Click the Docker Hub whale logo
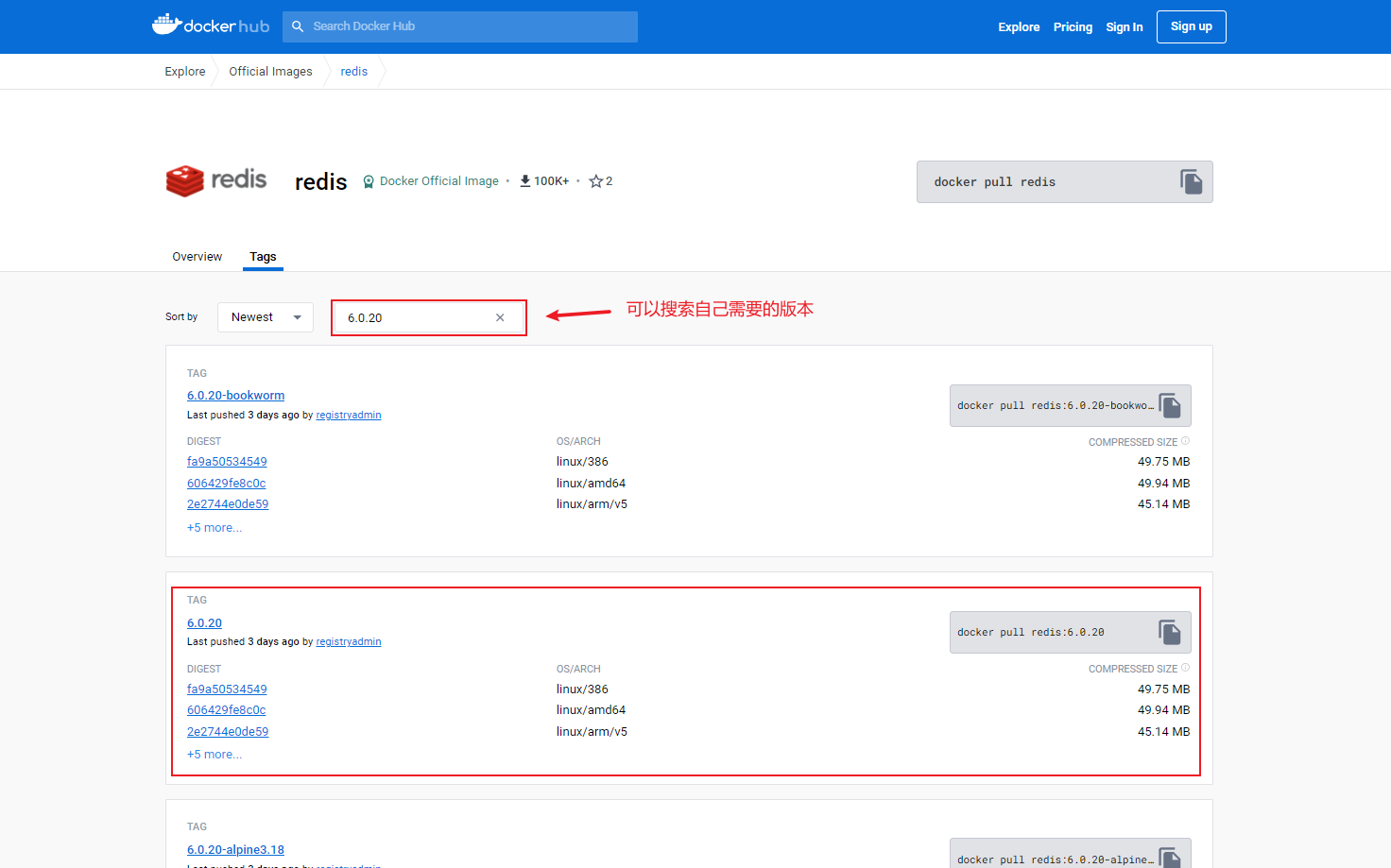The height and width of the screenshot is (868, 1391). click(211, 25)
